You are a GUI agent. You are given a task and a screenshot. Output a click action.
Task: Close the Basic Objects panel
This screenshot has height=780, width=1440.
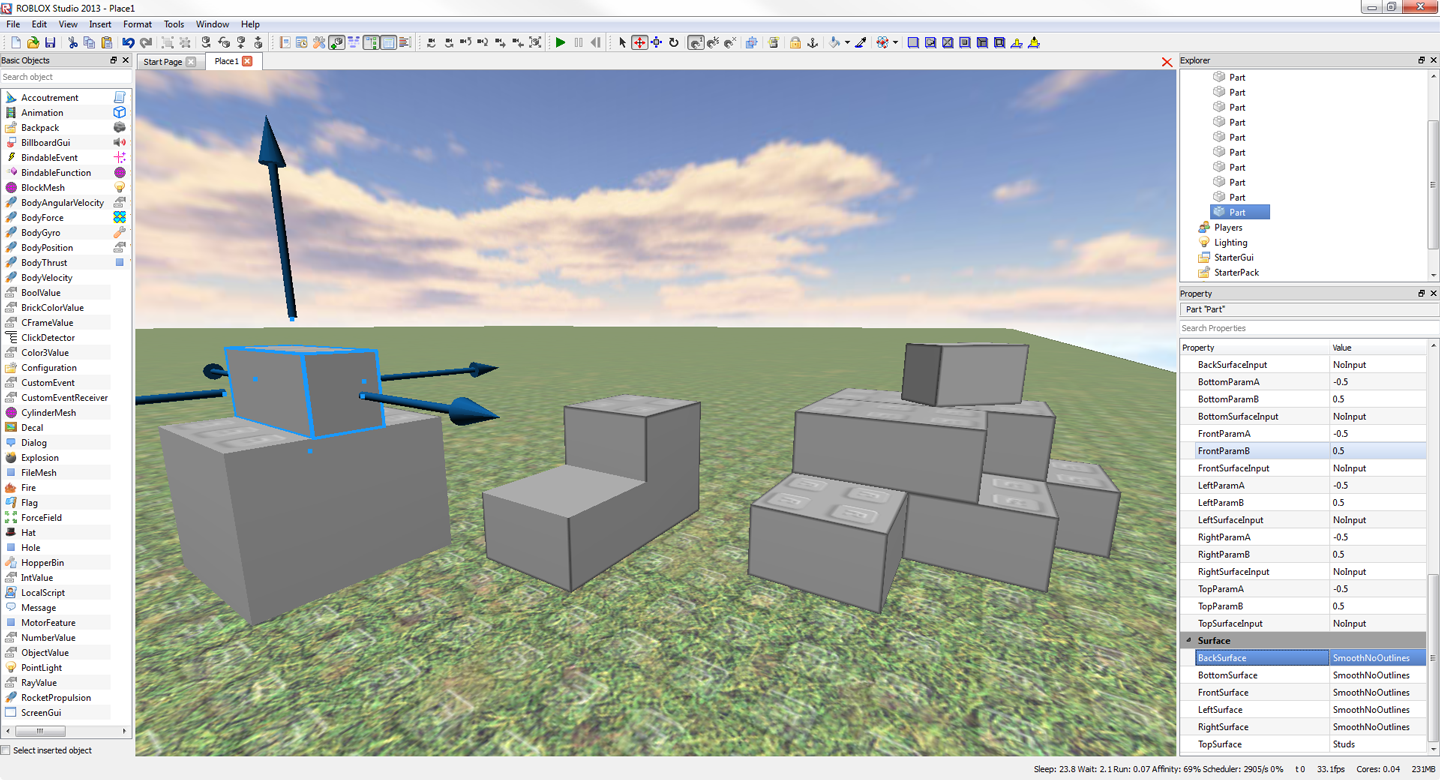(x=126, y=60)
